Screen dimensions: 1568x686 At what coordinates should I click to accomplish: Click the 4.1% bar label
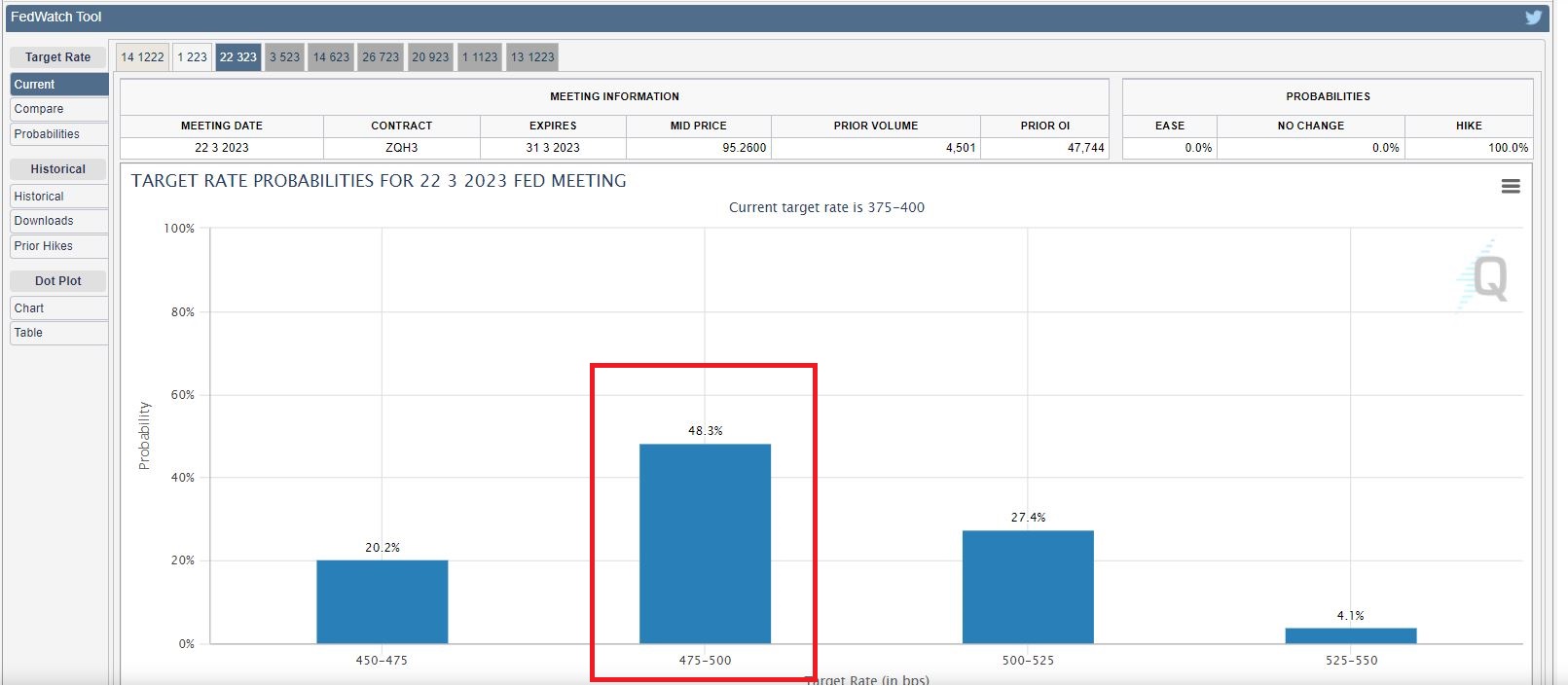1351,616
